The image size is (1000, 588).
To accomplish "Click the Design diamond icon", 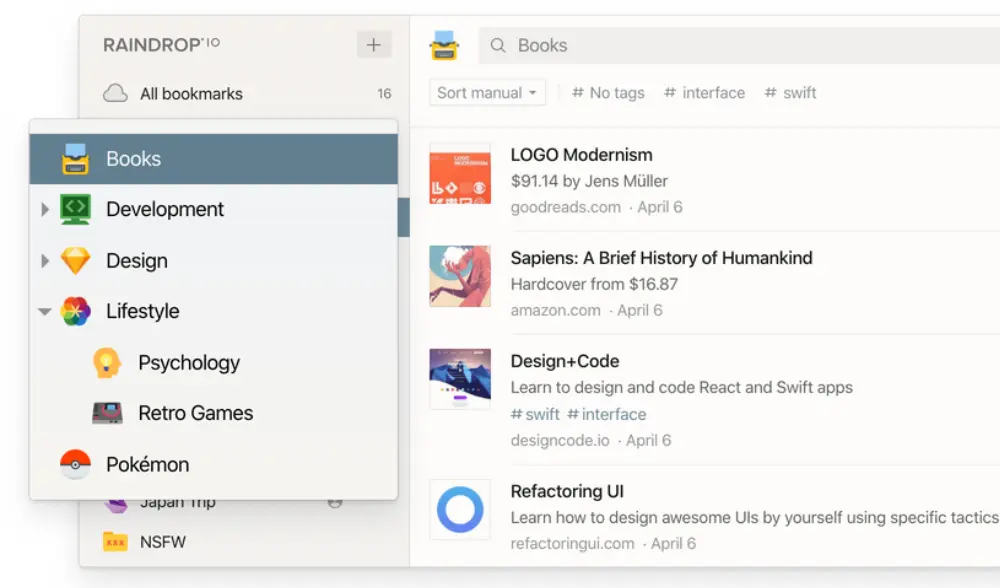I will point(75,261).
